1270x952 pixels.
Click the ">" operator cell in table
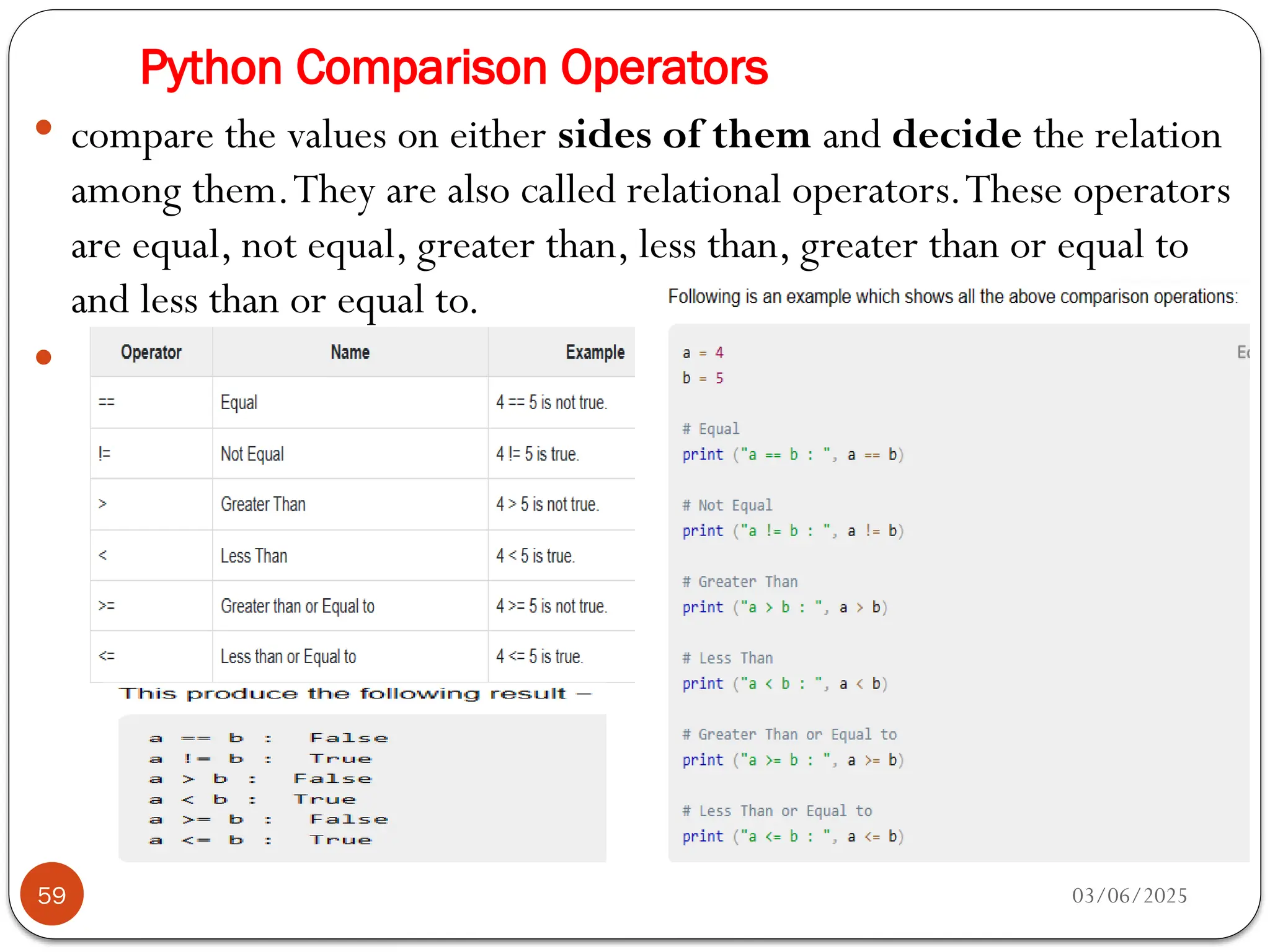click(x=151, y=504)
